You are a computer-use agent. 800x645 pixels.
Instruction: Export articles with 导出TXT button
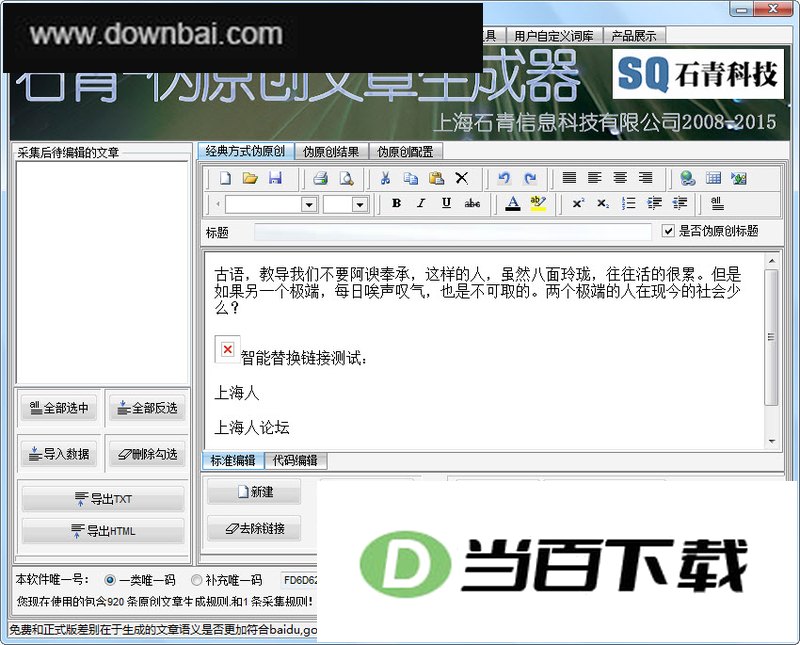pyautogui.click(x=103, y=499)
